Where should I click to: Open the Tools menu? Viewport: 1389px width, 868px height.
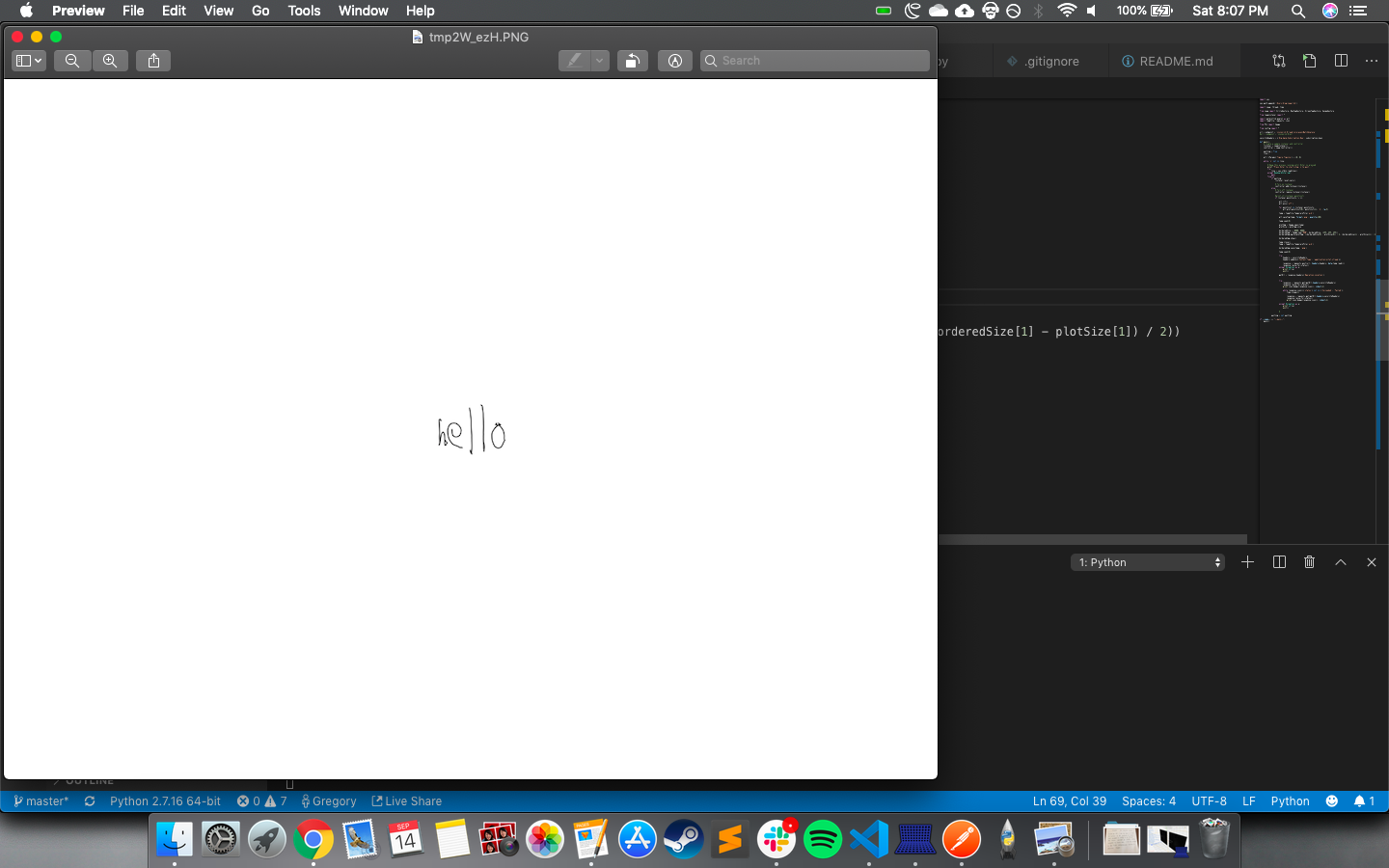pos(304,11)
